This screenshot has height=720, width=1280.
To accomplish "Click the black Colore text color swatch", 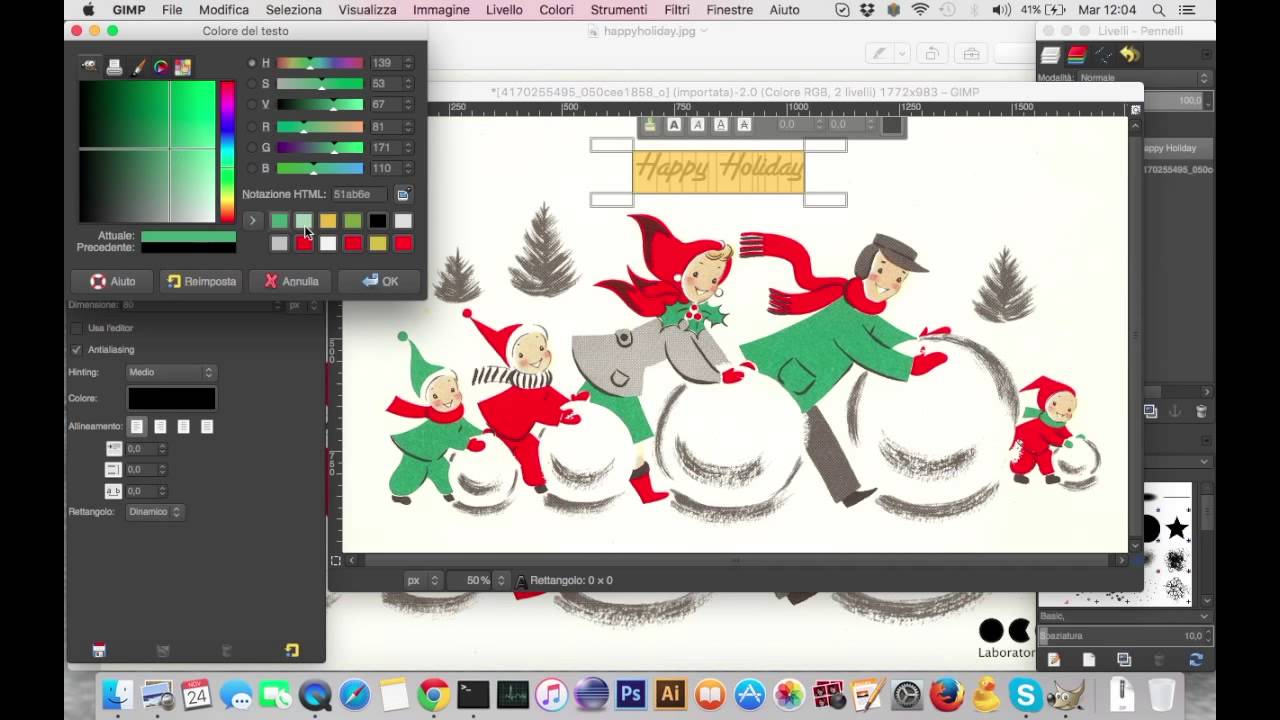I will click(171, 398).
